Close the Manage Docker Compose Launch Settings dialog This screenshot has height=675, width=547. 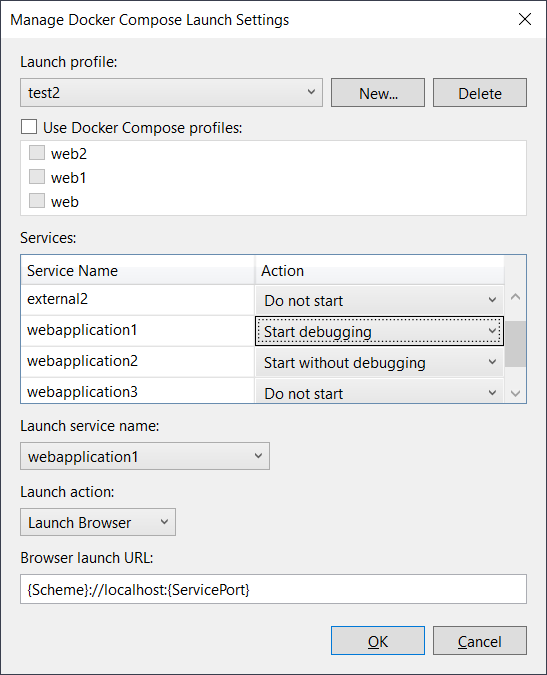(525, 19)
